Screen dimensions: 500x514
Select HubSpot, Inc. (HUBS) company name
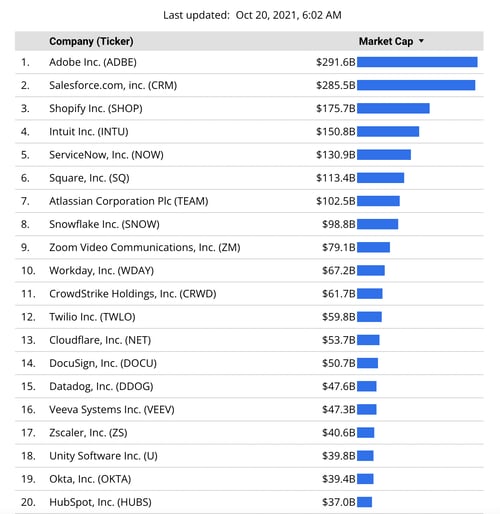tap(100, 502)
